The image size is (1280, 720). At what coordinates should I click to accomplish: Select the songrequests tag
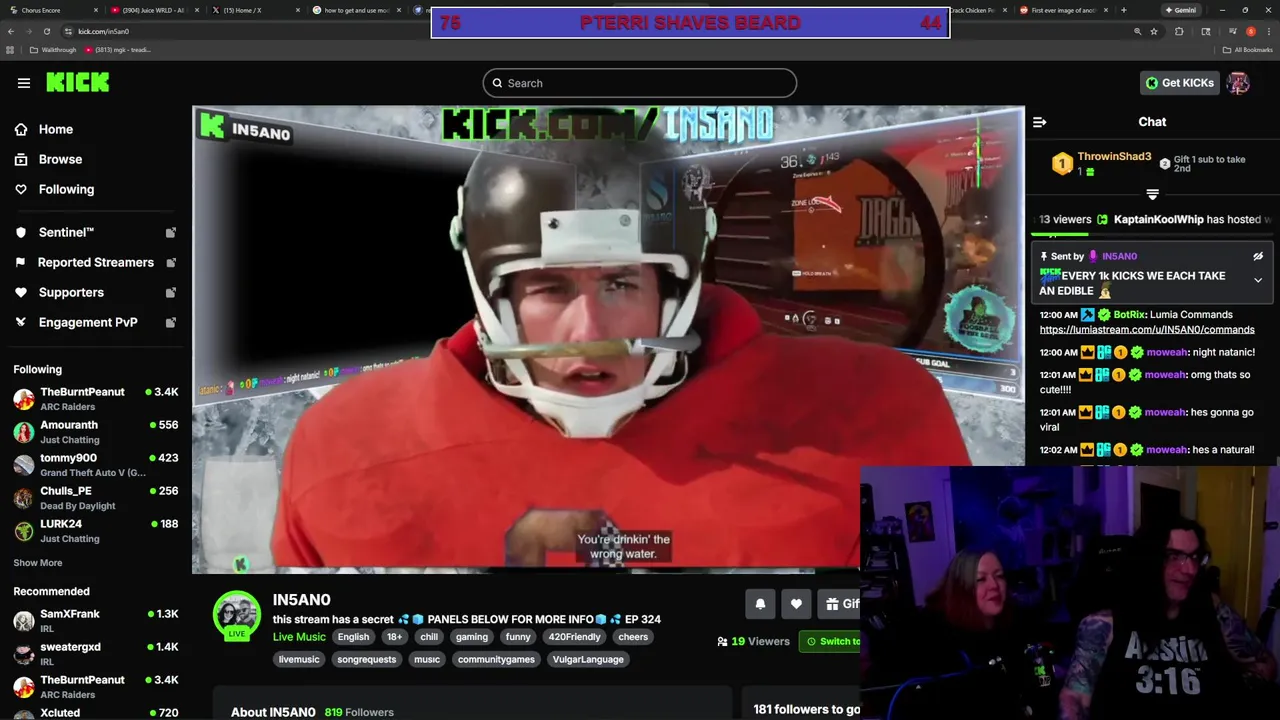point(367,659)
